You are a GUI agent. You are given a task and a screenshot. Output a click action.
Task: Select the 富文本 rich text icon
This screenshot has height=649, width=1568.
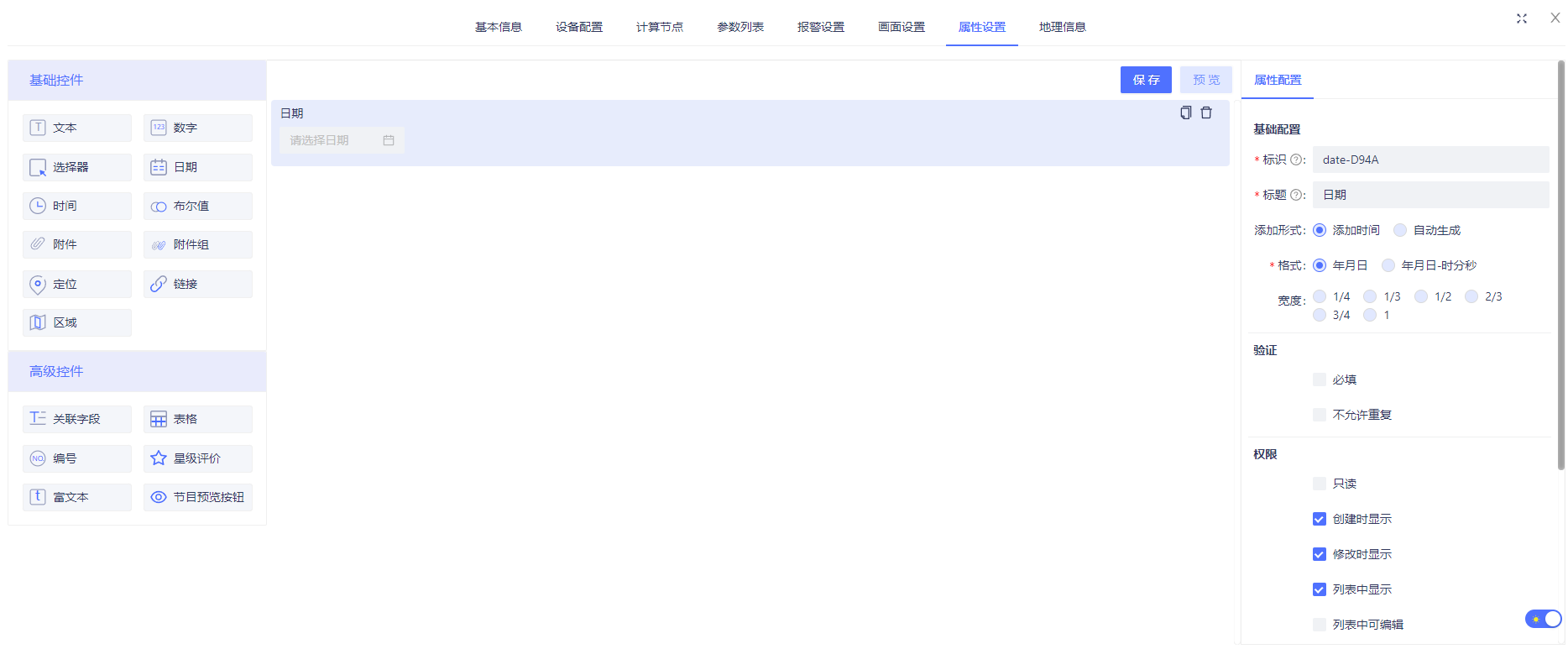(38, 496)
